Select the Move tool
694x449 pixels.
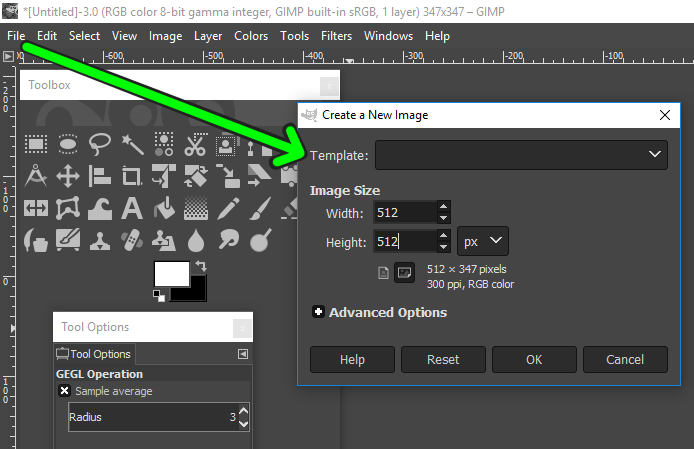[68, 176]
